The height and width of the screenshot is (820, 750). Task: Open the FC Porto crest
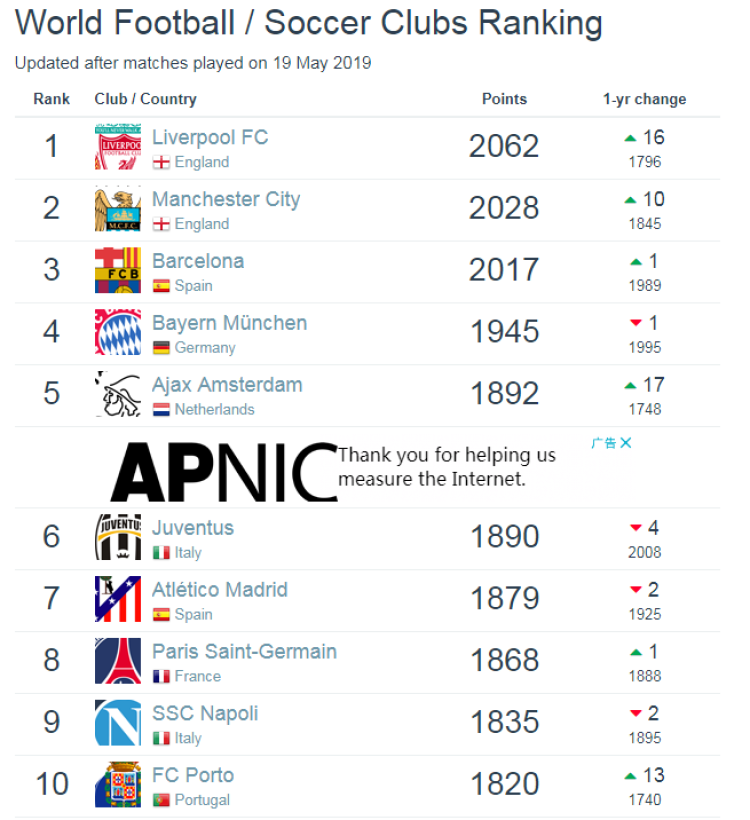point(118,783)
